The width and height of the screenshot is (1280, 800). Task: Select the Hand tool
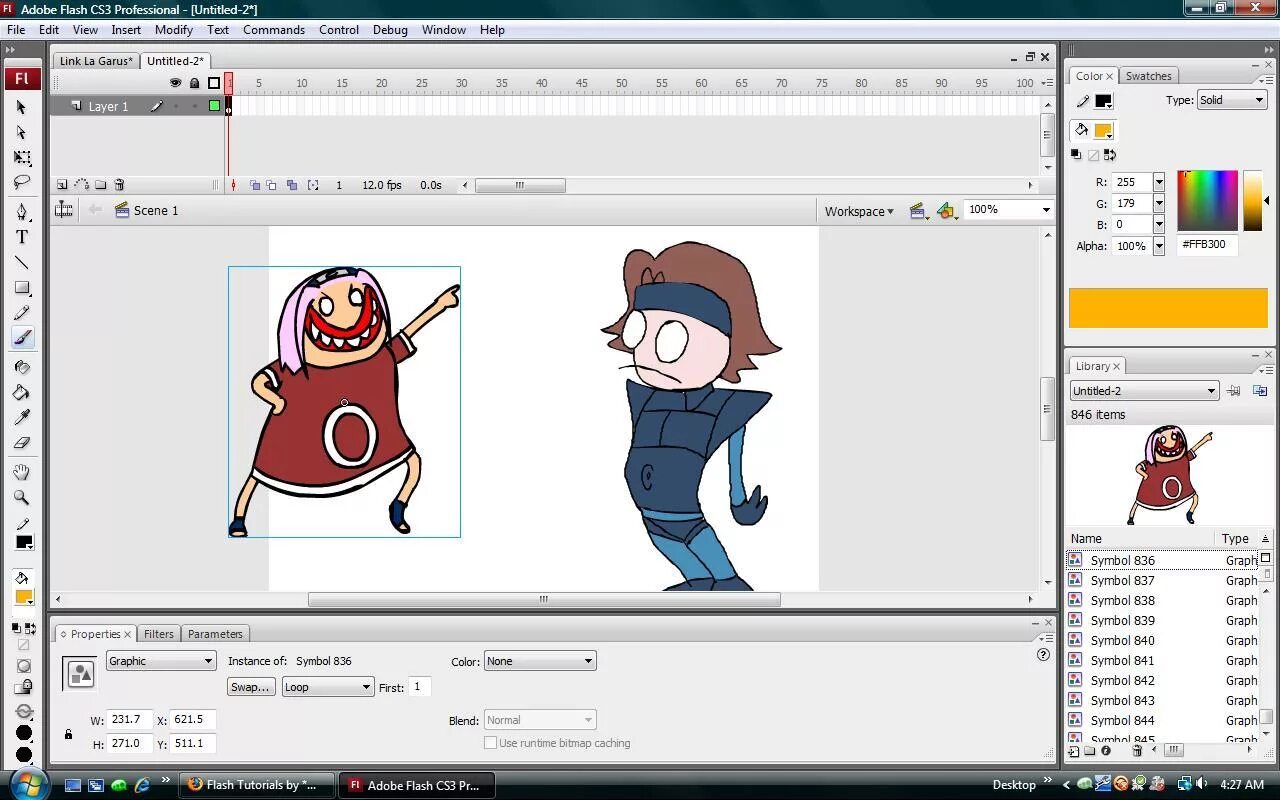tap(22, 472)
